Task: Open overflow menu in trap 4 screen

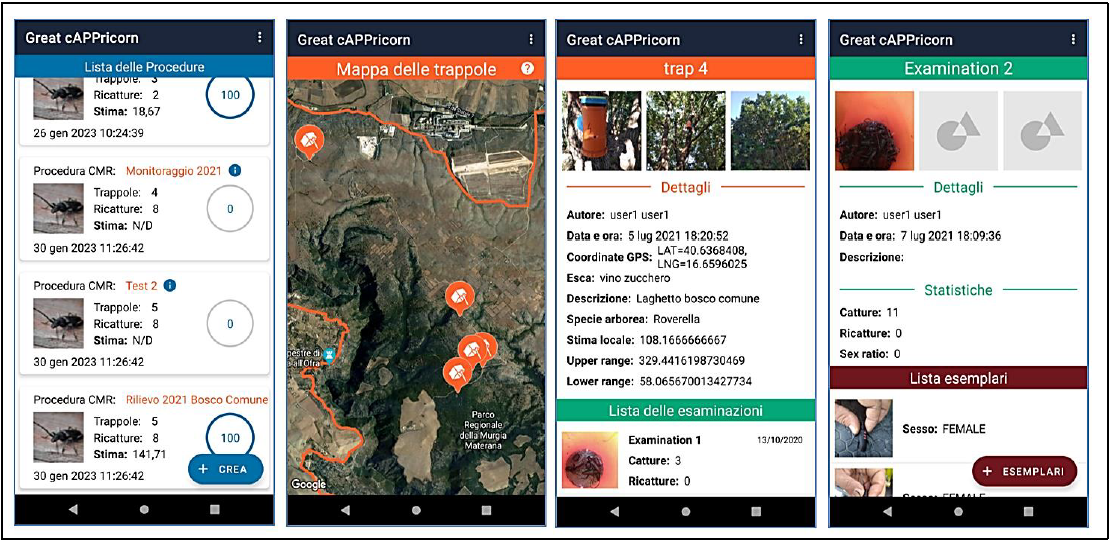Action: [x=801, y=40]
